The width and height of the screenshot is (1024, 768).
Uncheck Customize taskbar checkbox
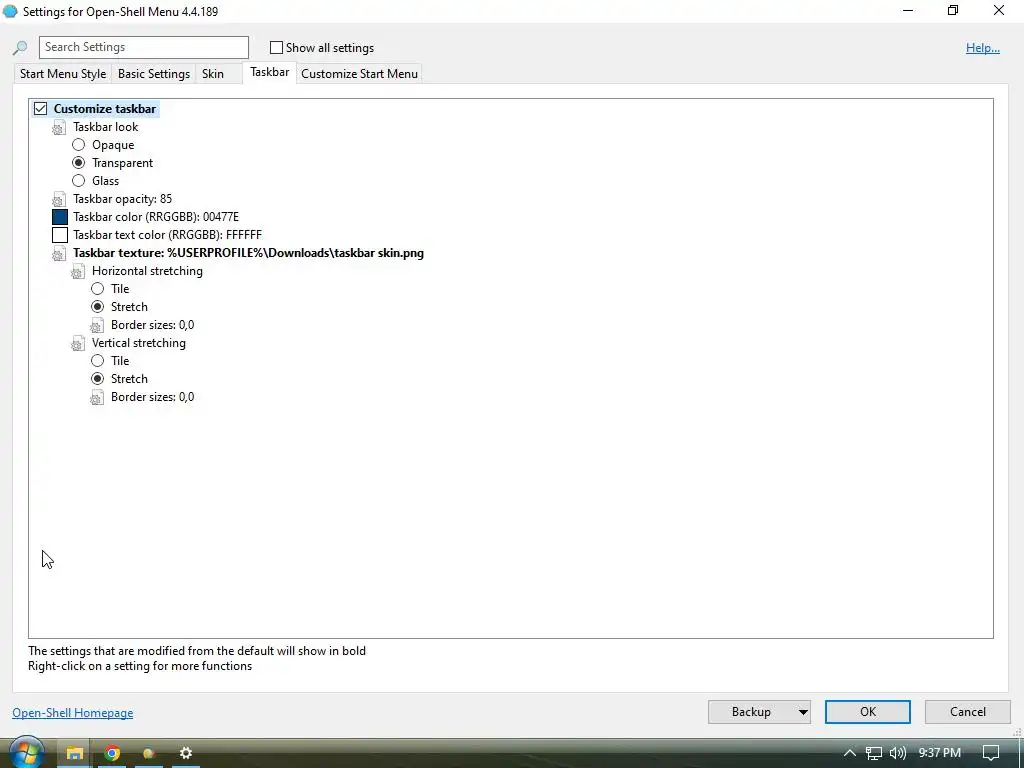40,108
